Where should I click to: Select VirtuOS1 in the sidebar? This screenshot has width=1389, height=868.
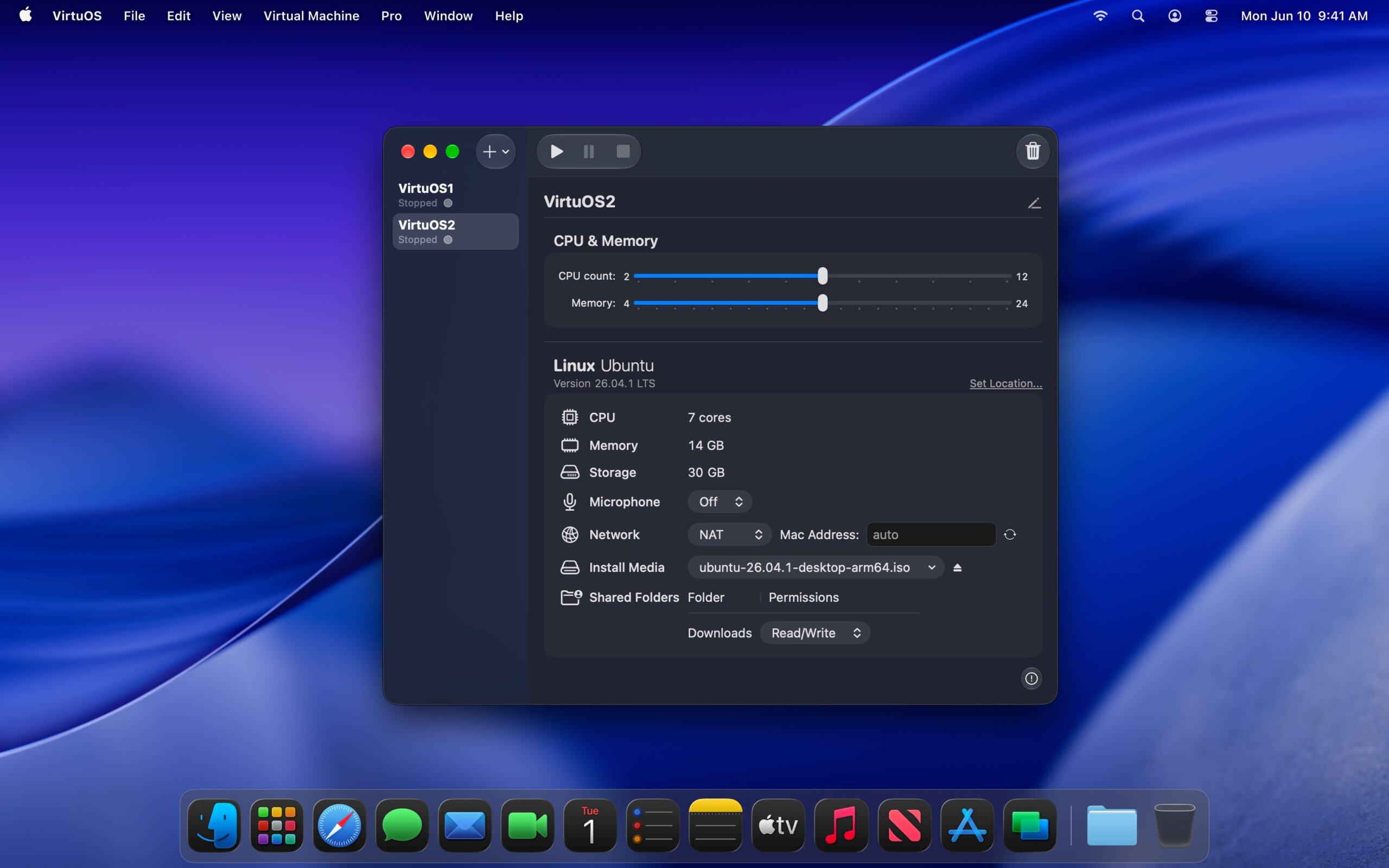(x=455, y=195)
